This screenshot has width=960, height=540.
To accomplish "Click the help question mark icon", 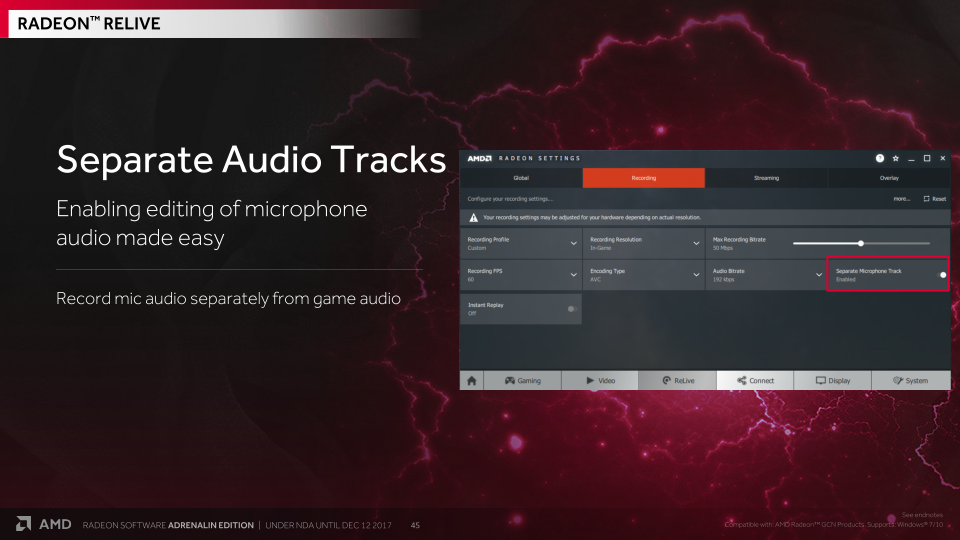I will tap(880, 158).
